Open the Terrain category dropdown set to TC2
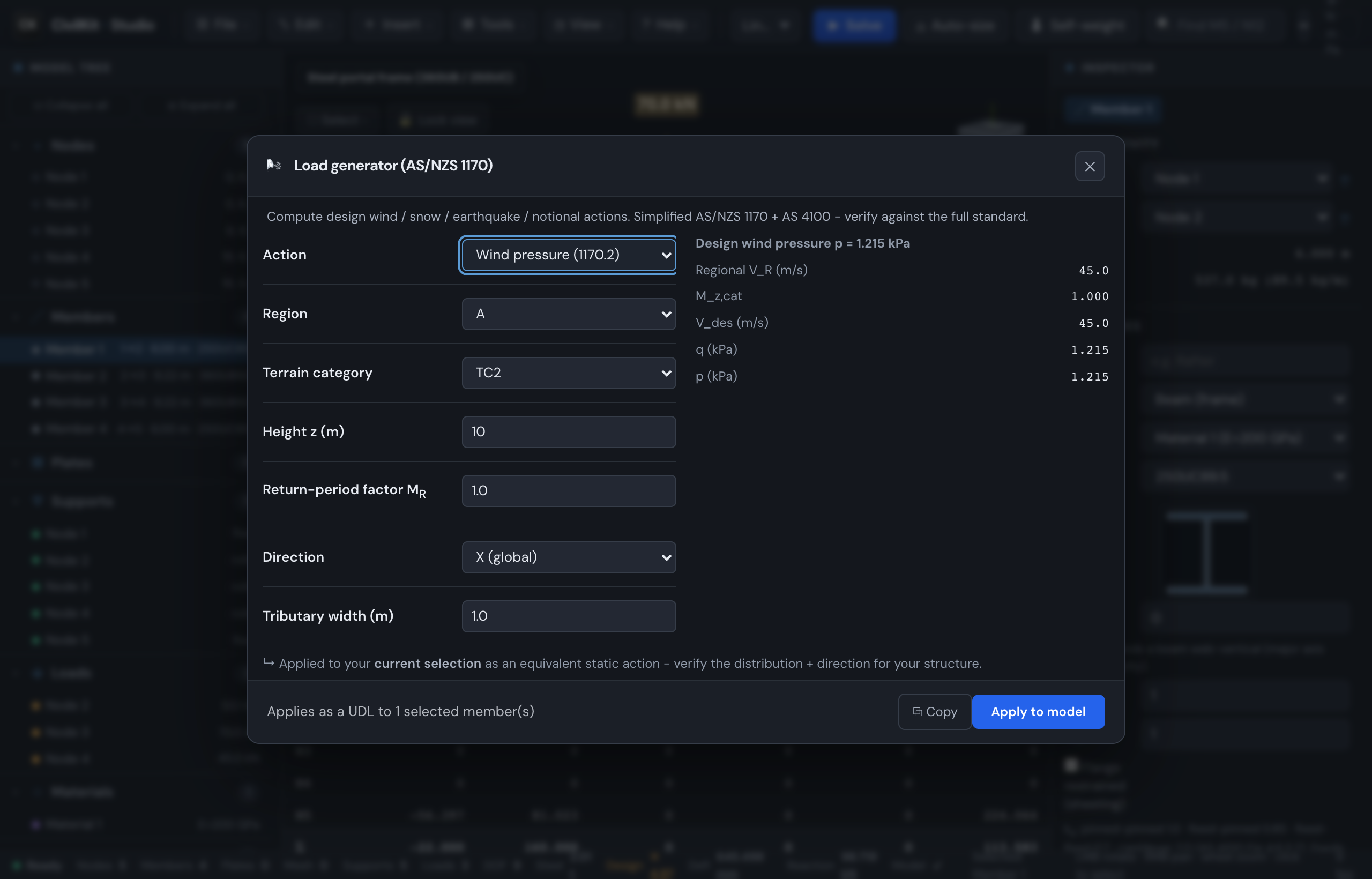This screenshot has width=1372, height=879. 569,373
